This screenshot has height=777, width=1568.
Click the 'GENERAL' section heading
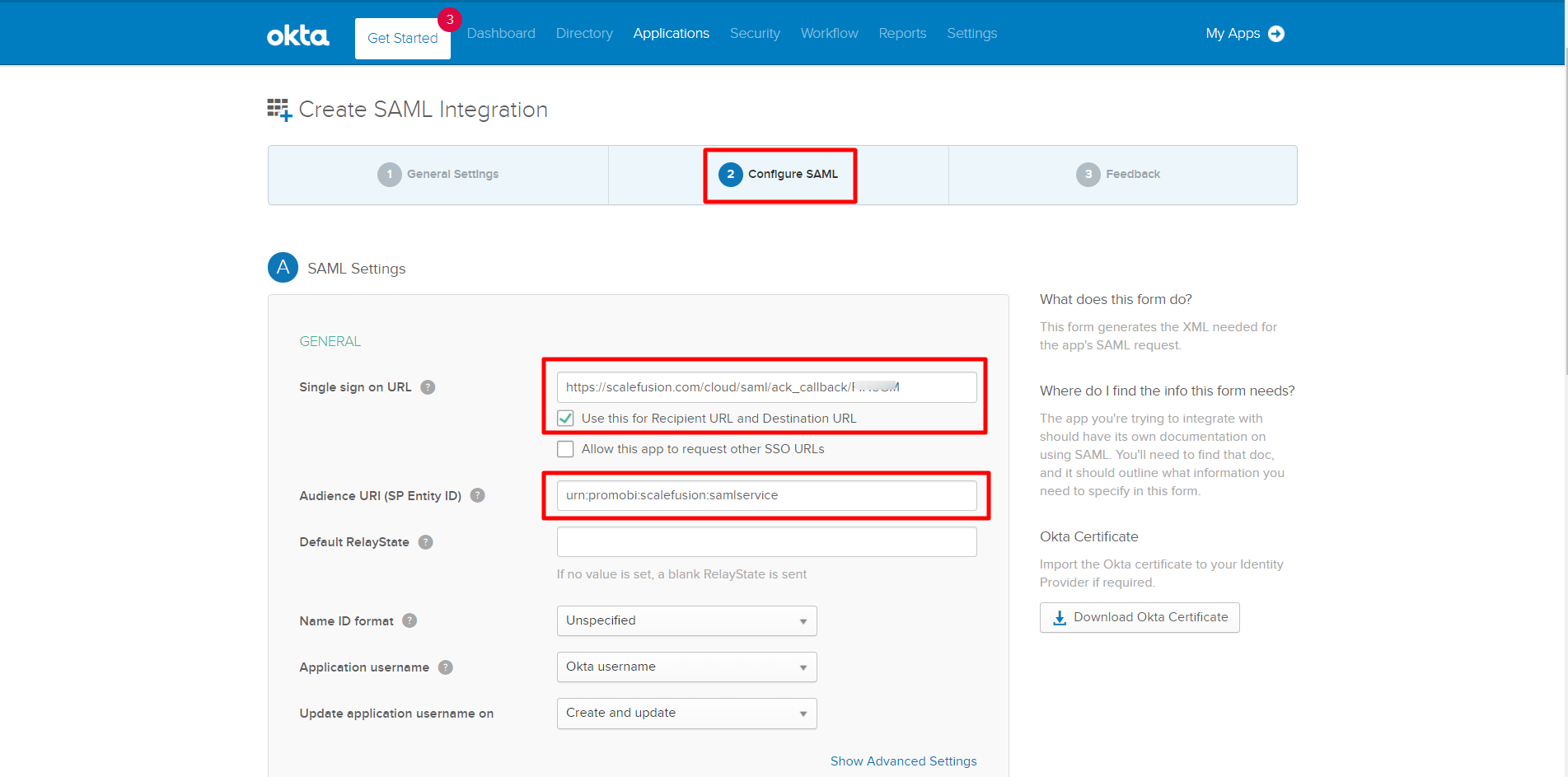click(x=330, y=341)
